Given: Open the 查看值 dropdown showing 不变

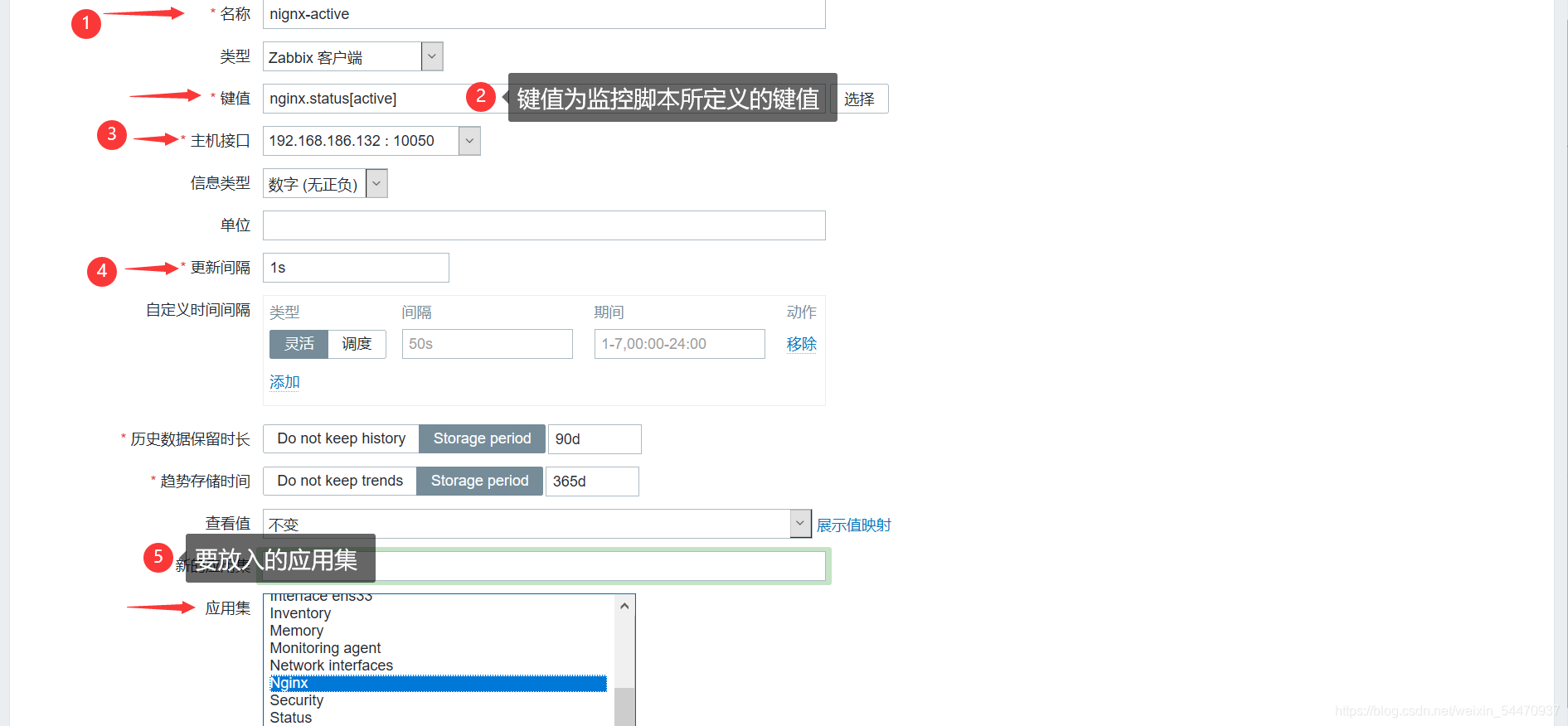Looking at the screenshot, I should click(x=537, y=524).
